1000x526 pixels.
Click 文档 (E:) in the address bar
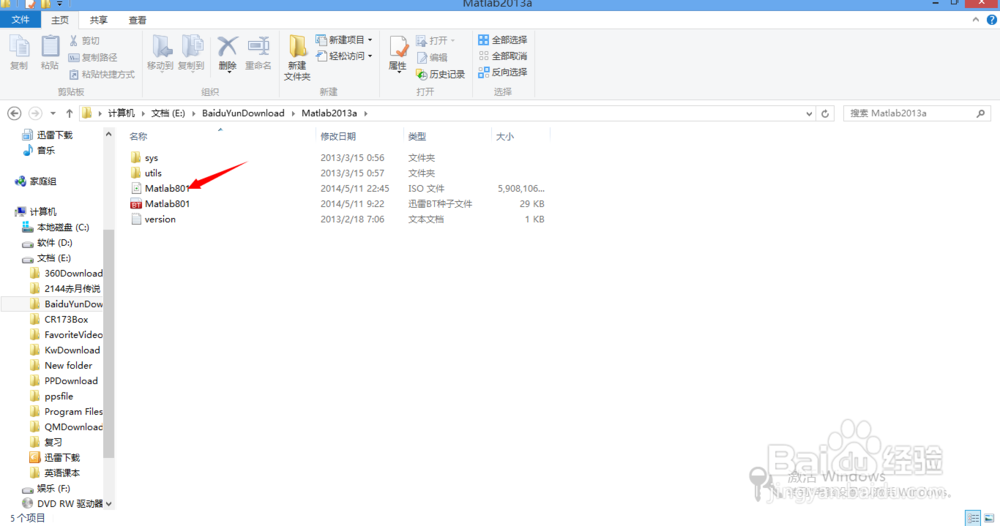[x=168, y=113]
